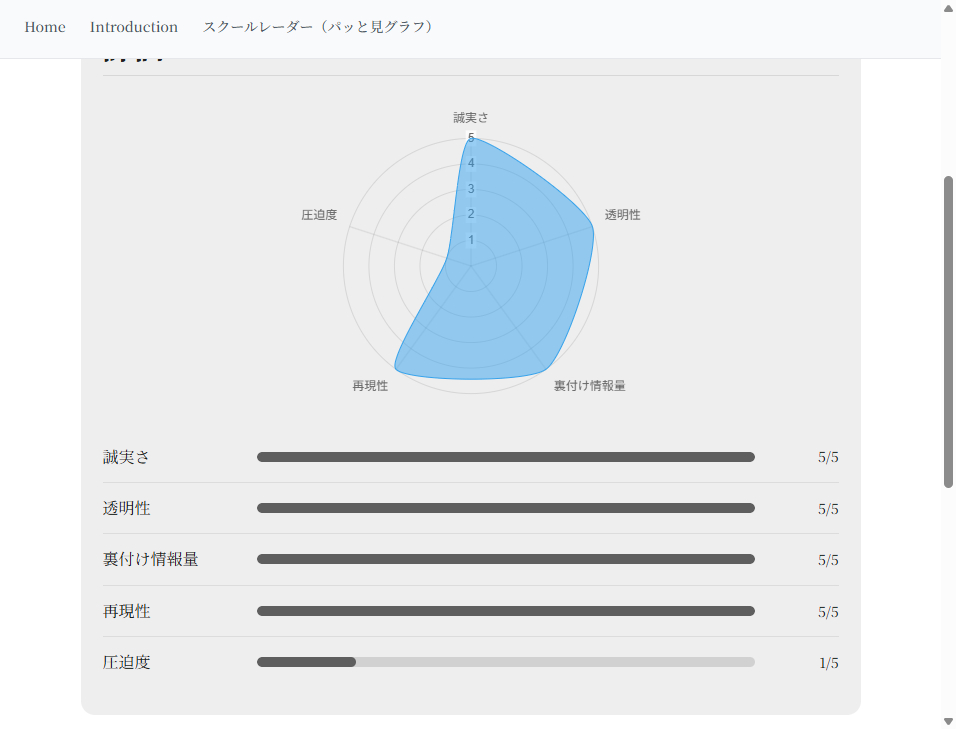Screen dimensions: 956x729
Task: Click the down arrow at the bottom of the scrollbar
Action: coord(948,722)
